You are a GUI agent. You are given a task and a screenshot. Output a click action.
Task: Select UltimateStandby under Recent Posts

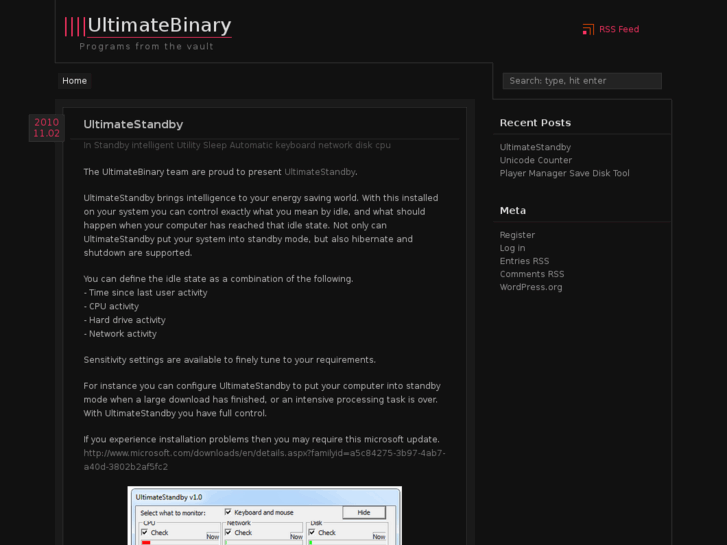pos(535,148)
